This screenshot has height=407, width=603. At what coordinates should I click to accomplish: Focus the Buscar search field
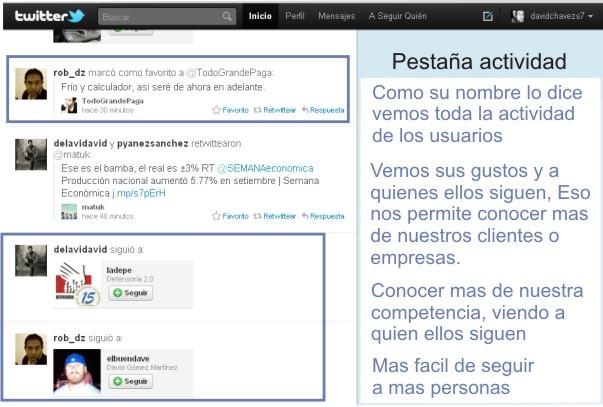[x=167, y=17]
